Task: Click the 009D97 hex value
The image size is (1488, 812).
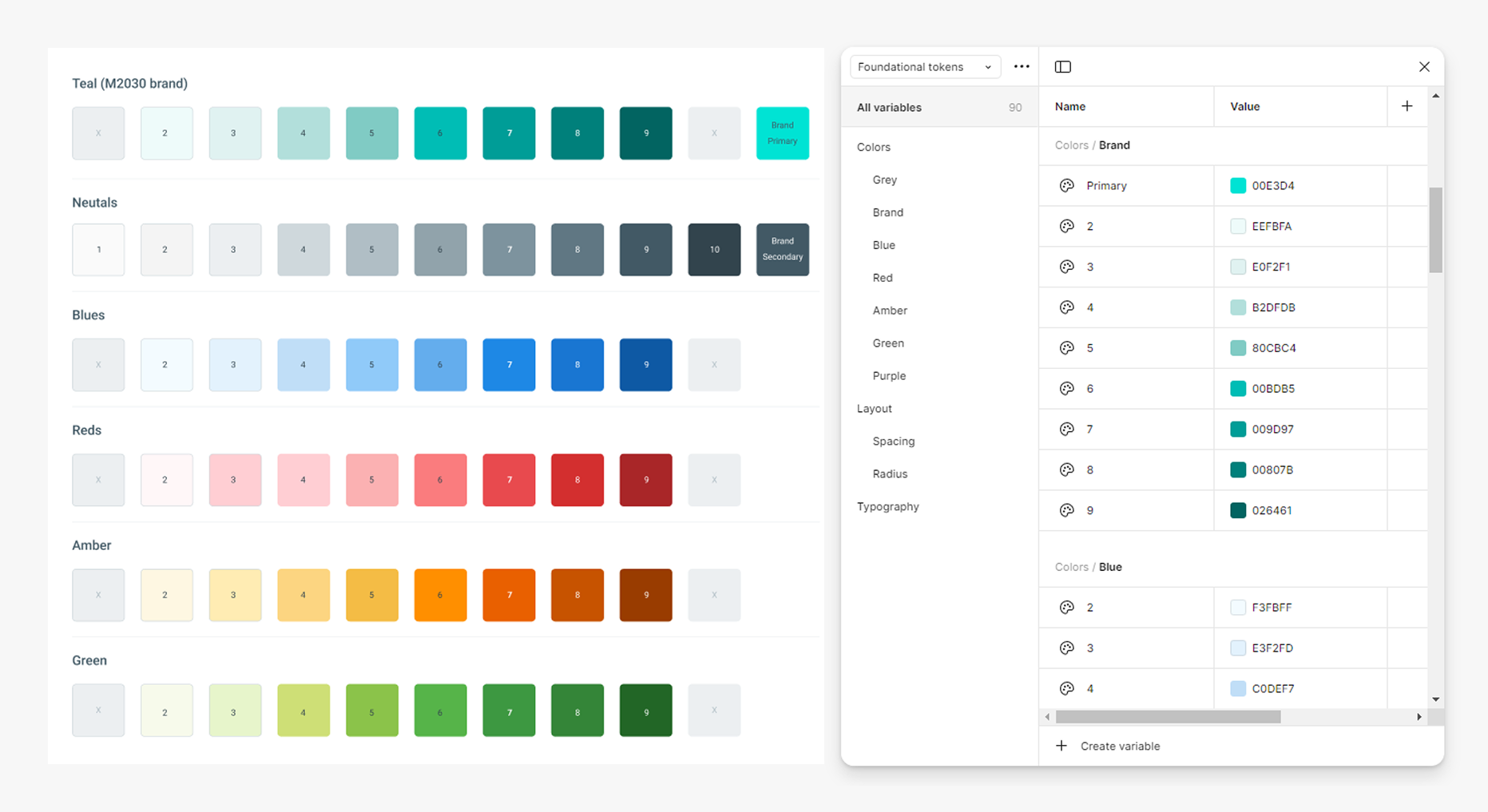Action: [1272, 430]
